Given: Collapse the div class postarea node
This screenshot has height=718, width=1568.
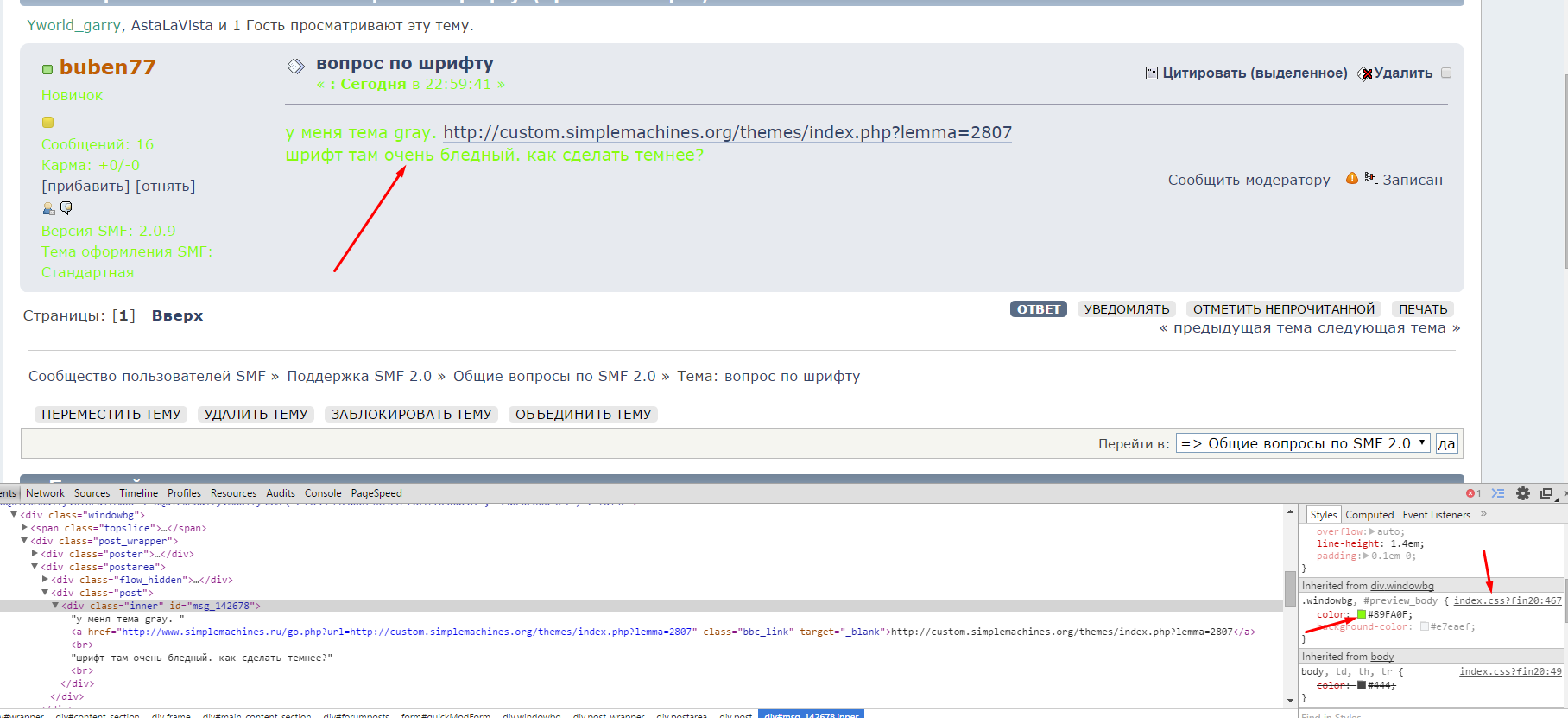Looking at the screenshot, I should pos(35,567).
